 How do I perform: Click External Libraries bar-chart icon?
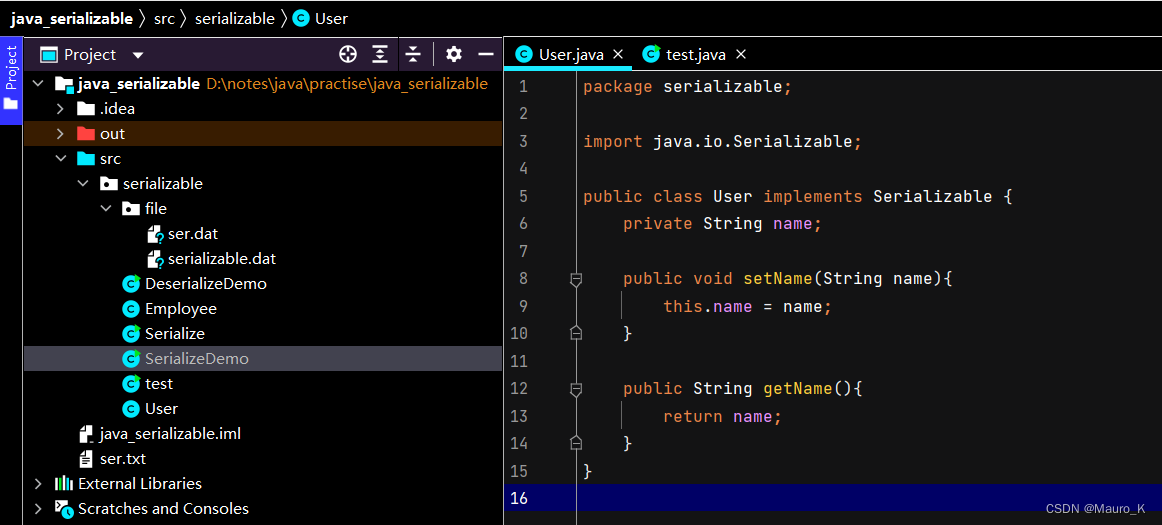click(x=64, y=483)
